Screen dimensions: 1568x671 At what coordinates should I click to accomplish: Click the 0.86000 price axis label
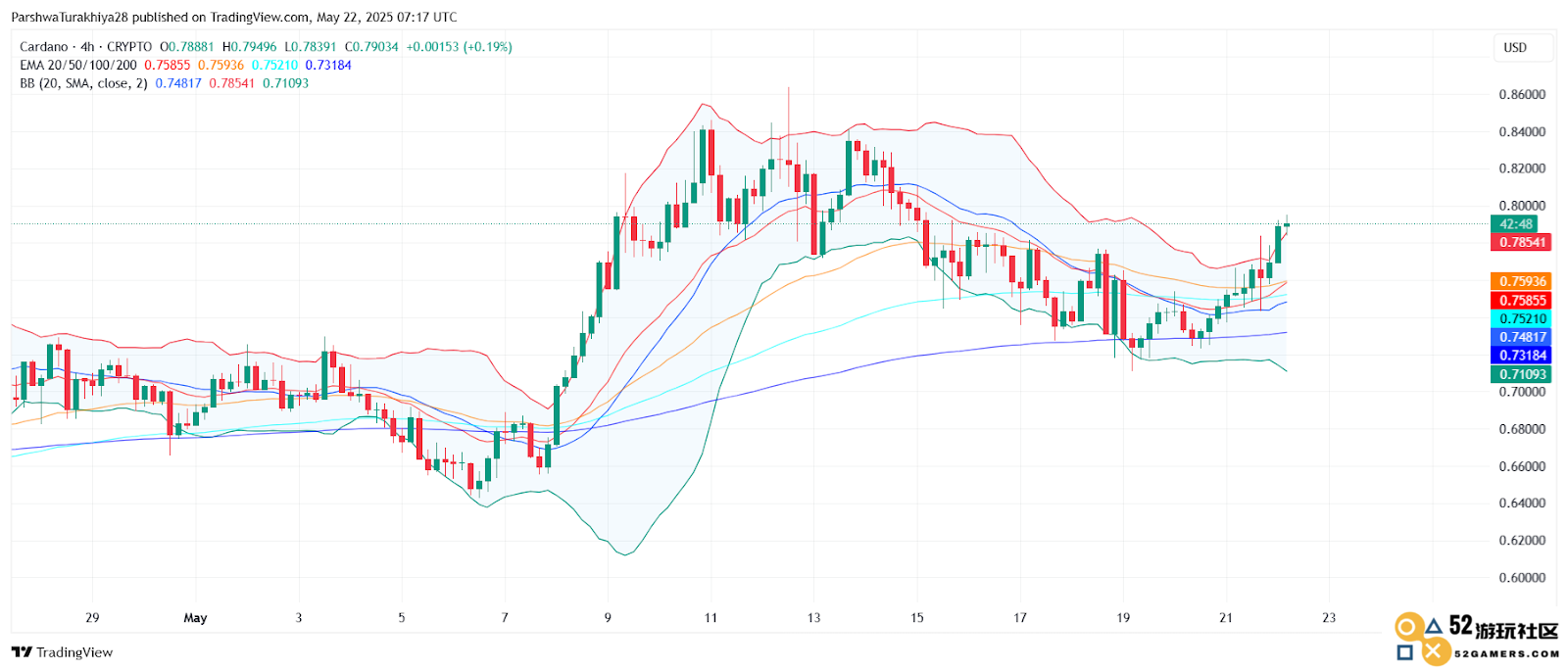click(1522, 95)
